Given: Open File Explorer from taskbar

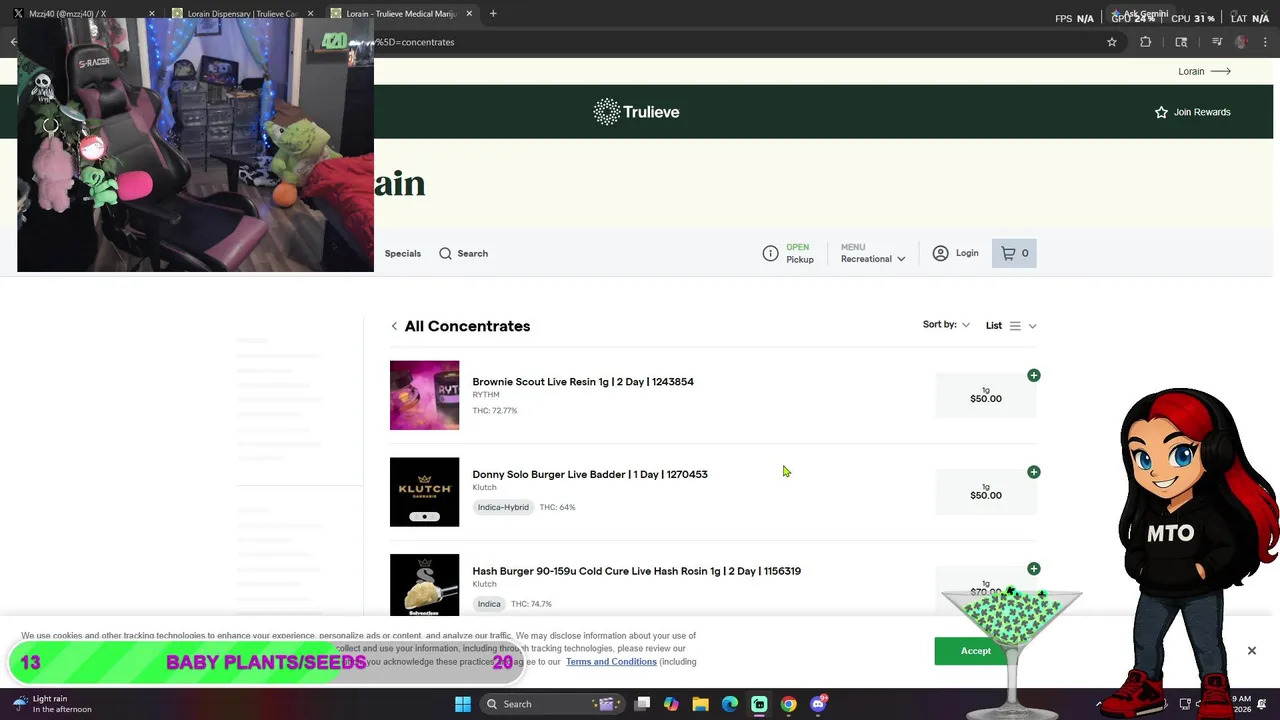Looking at the screenshot, I should 700,704.
